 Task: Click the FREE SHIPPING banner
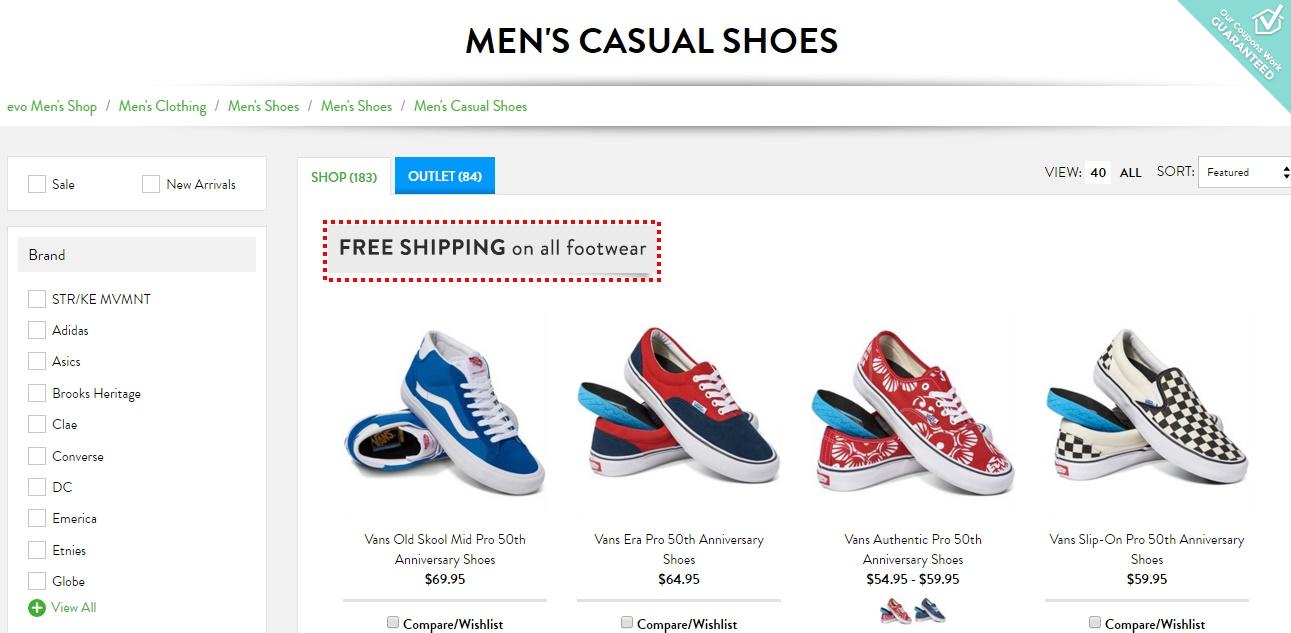point(491,251)
